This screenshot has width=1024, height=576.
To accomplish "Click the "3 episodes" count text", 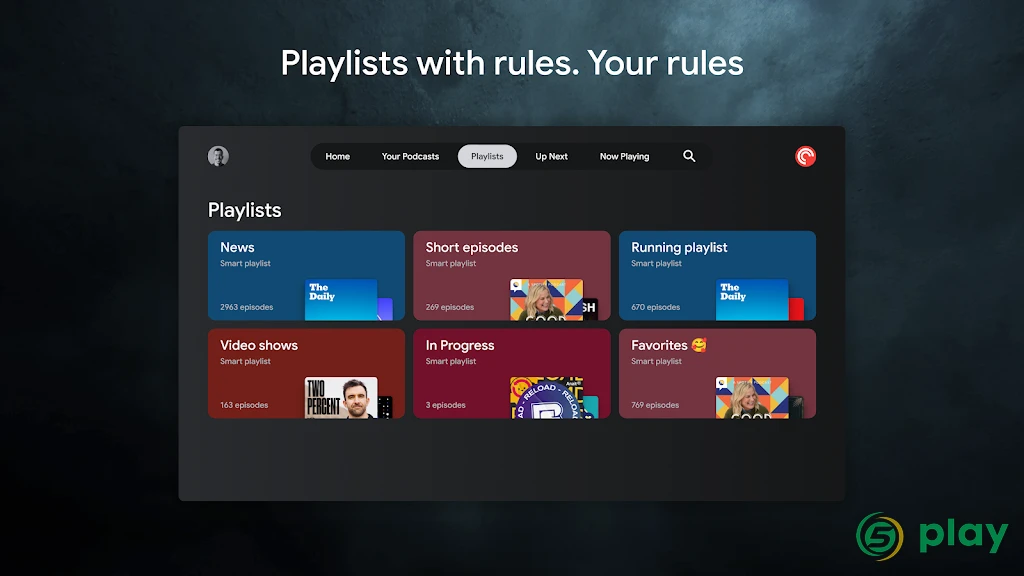I will pyautogui.click(x=445, y=405).
